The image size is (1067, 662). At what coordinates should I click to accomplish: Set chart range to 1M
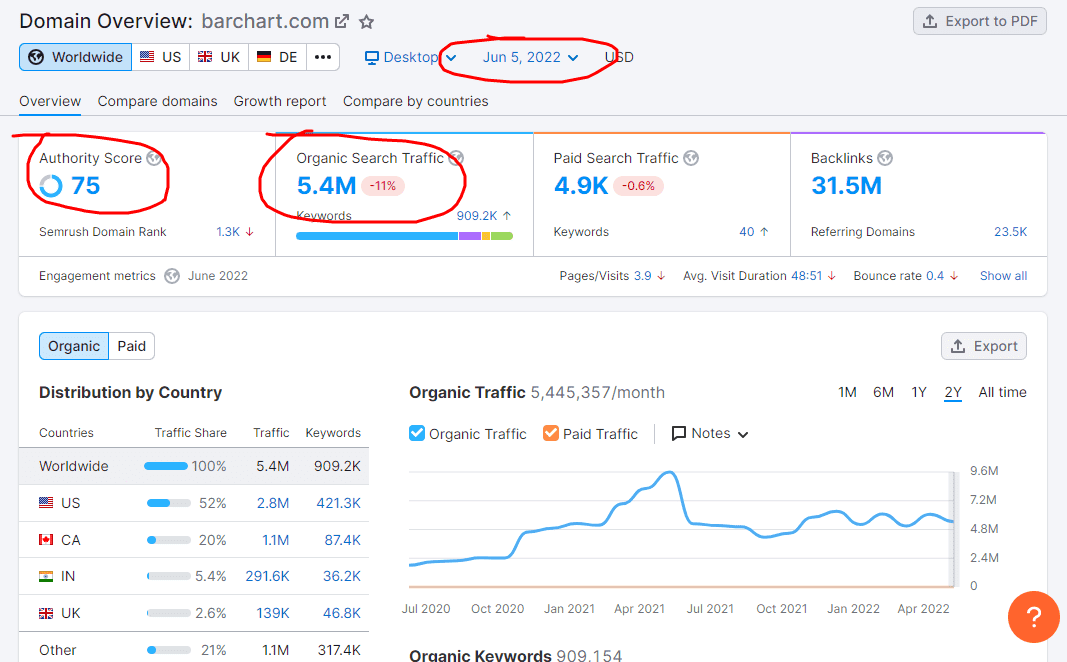(847, 393)
